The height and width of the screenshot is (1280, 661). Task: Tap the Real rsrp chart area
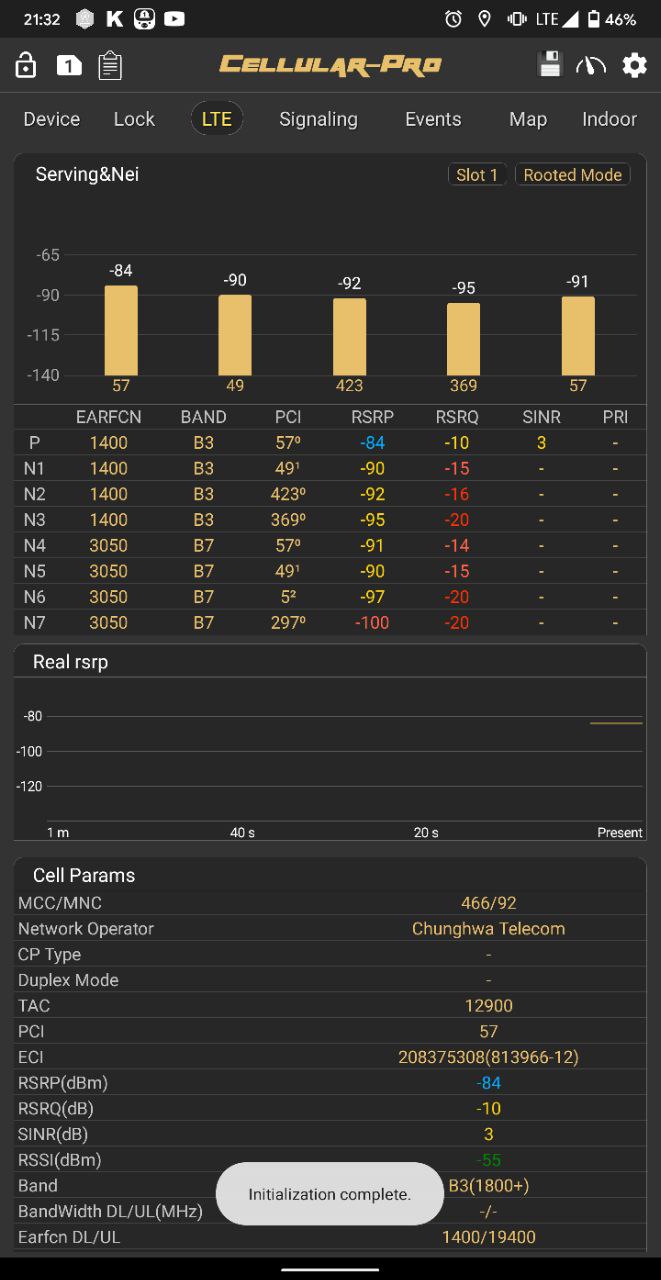click(x=330, y=758)
